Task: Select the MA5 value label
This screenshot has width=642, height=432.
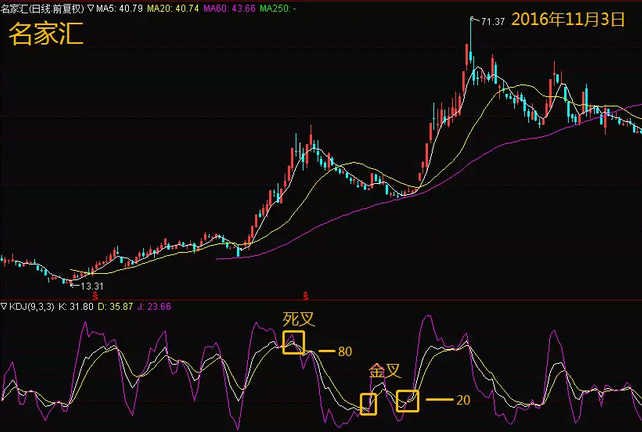Action: point(120,8)
